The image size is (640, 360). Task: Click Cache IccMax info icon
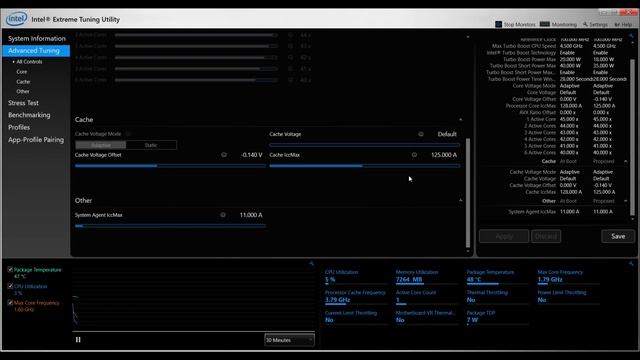point(414,155)
